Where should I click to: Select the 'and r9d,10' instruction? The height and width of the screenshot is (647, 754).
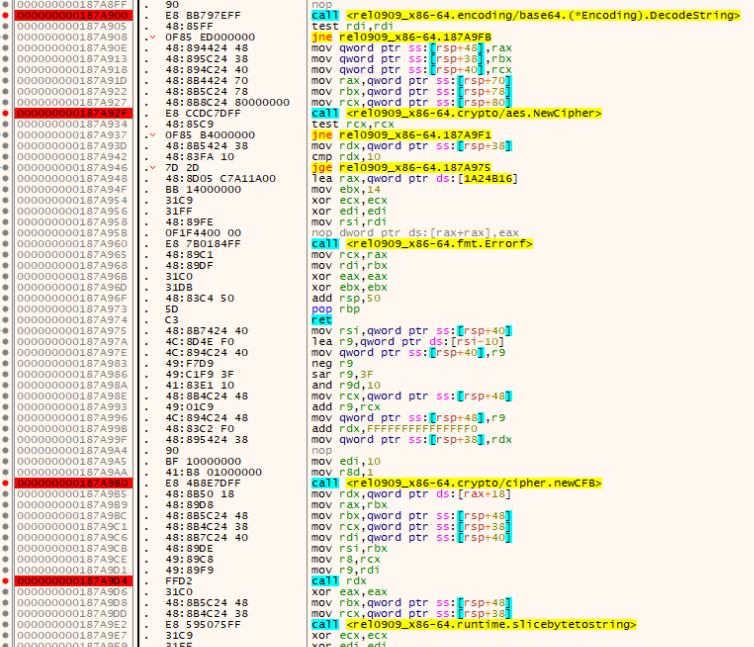point(346,385)
